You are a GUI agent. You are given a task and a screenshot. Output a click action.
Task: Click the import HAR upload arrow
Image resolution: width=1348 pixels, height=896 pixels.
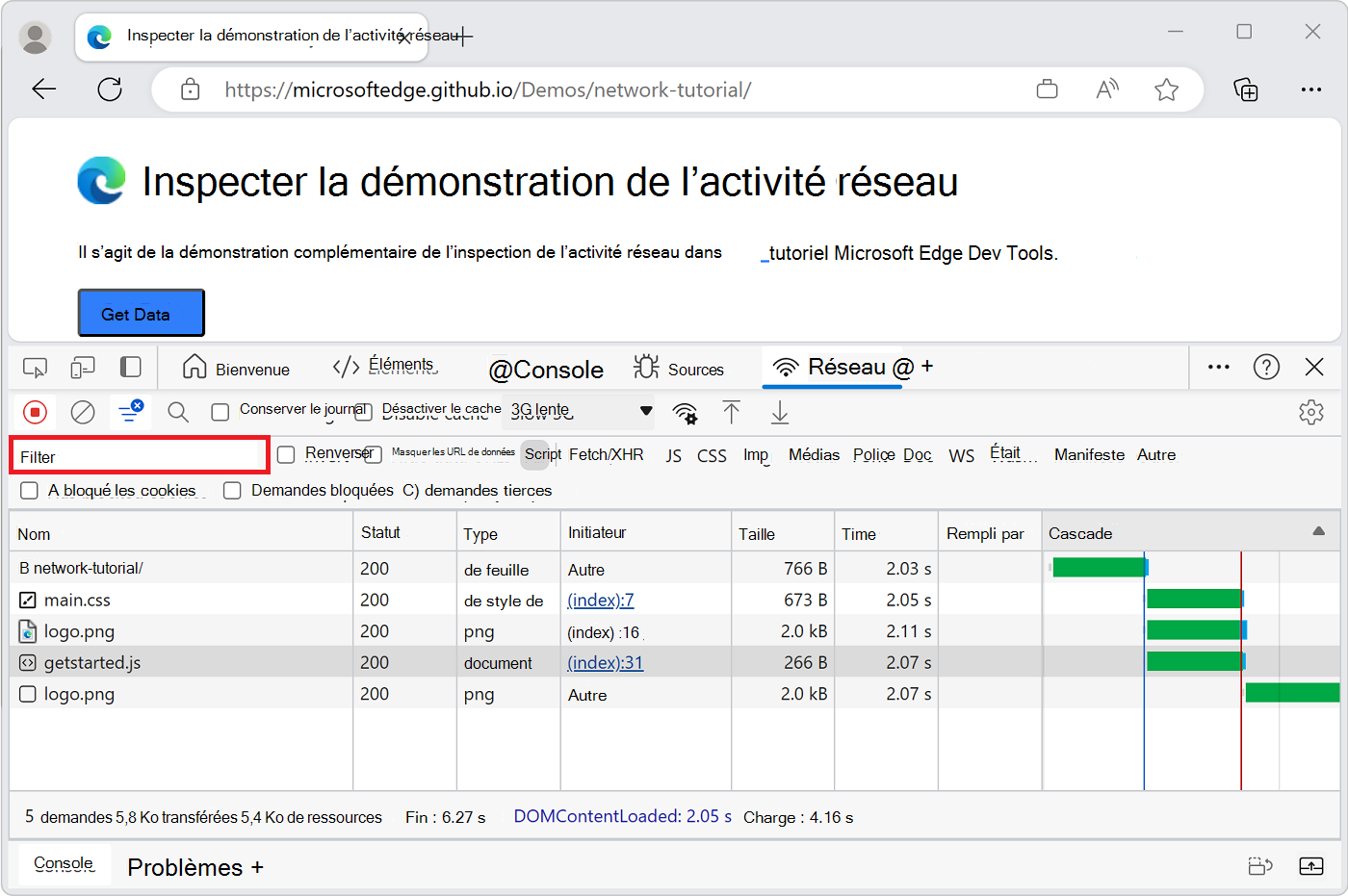click(732, 413)
